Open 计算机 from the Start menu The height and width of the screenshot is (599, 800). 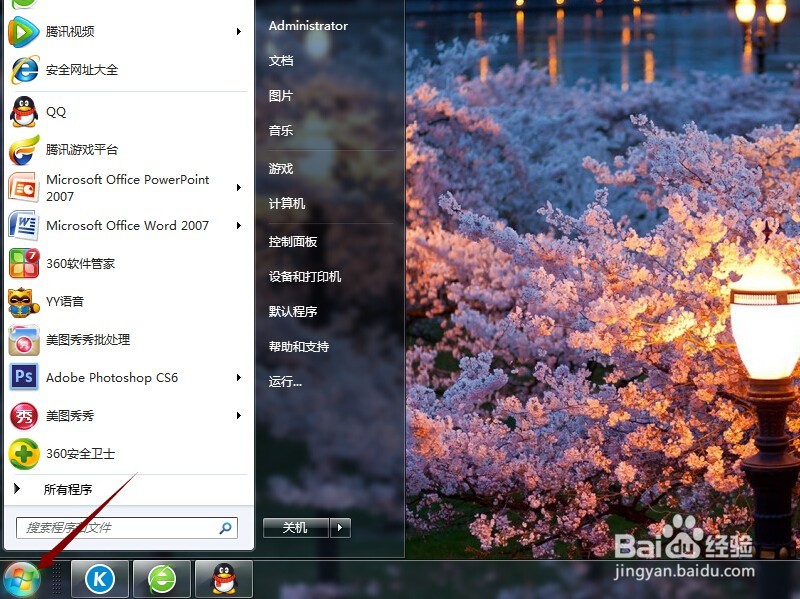tap(287, 204)
